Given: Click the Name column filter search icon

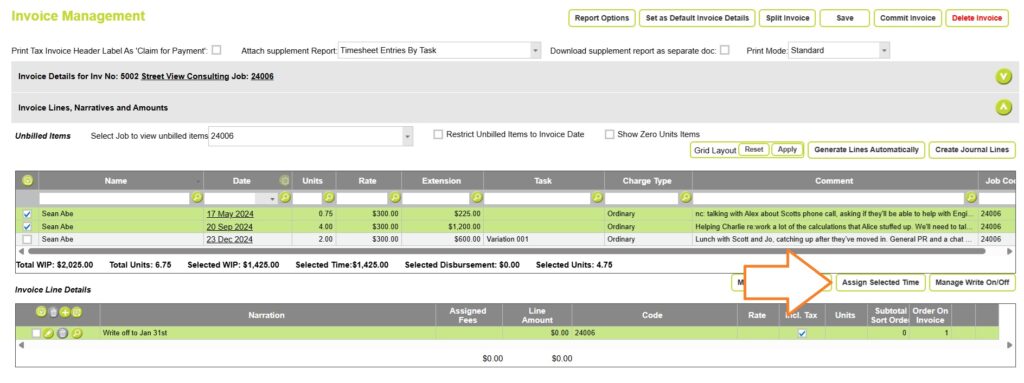Looking at the screenshot, I should 197,197.
